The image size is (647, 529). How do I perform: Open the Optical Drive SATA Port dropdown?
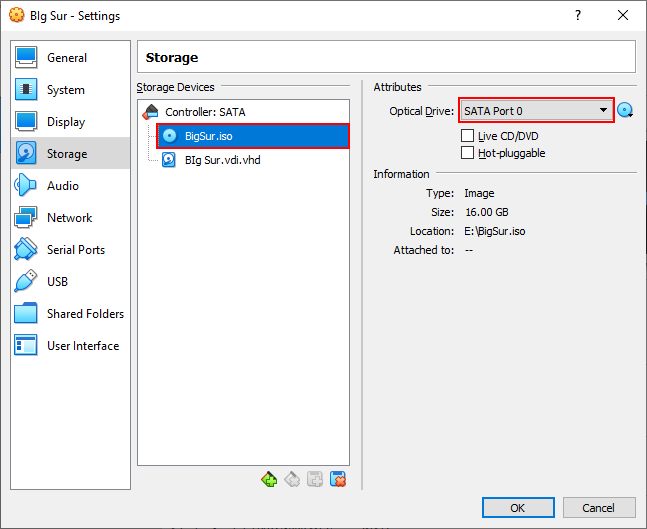coord(536,111)
